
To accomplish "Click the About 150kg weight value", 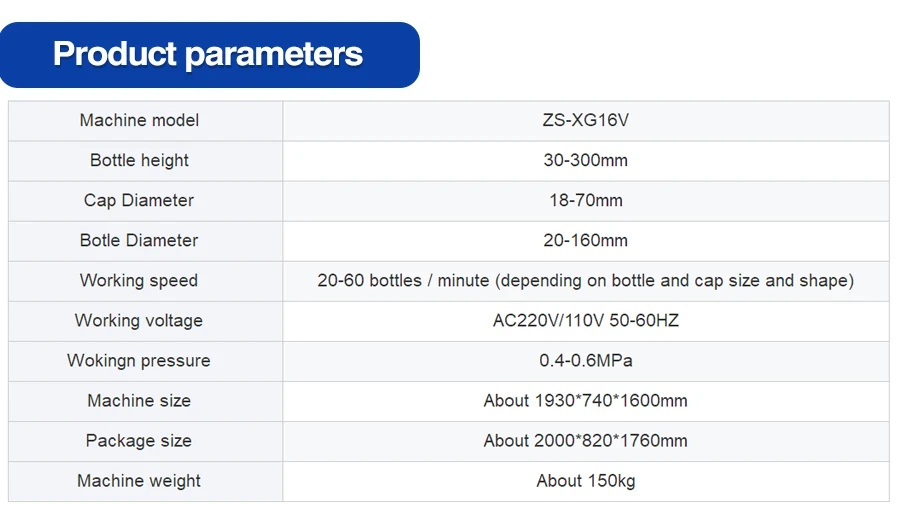I will (x=585, y=481).
